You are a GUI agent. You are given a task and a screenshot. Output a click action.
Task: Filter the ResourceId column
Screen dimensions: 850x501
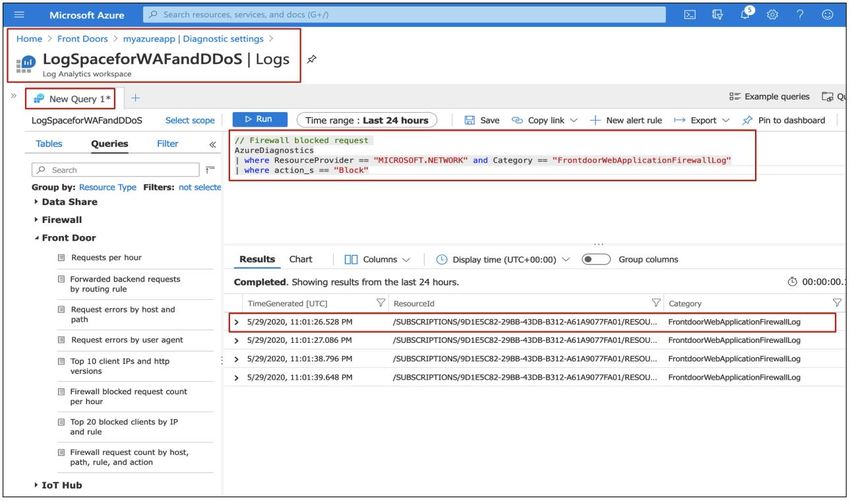click(x=656, y=303)
